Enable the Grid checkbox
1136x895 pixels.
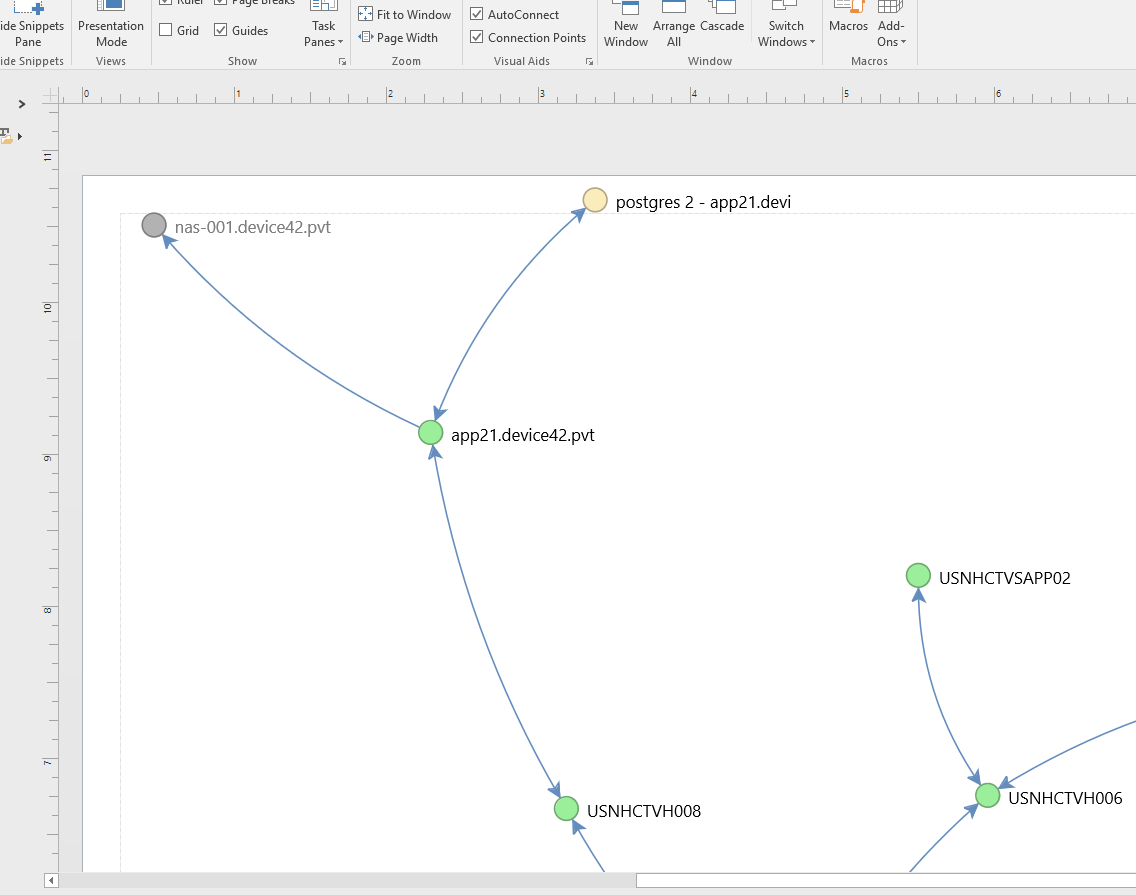pyautogui.click(x=165, y=30)
